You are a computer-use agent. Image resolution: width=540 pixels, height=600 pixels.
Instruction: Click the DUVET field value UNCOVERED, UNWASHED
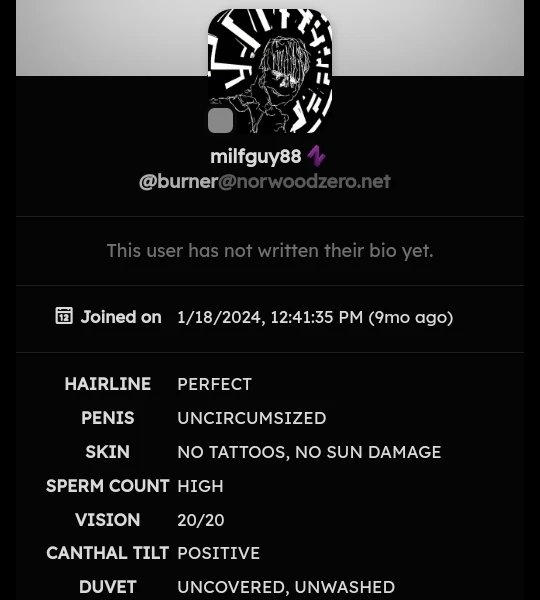[286, 587]
